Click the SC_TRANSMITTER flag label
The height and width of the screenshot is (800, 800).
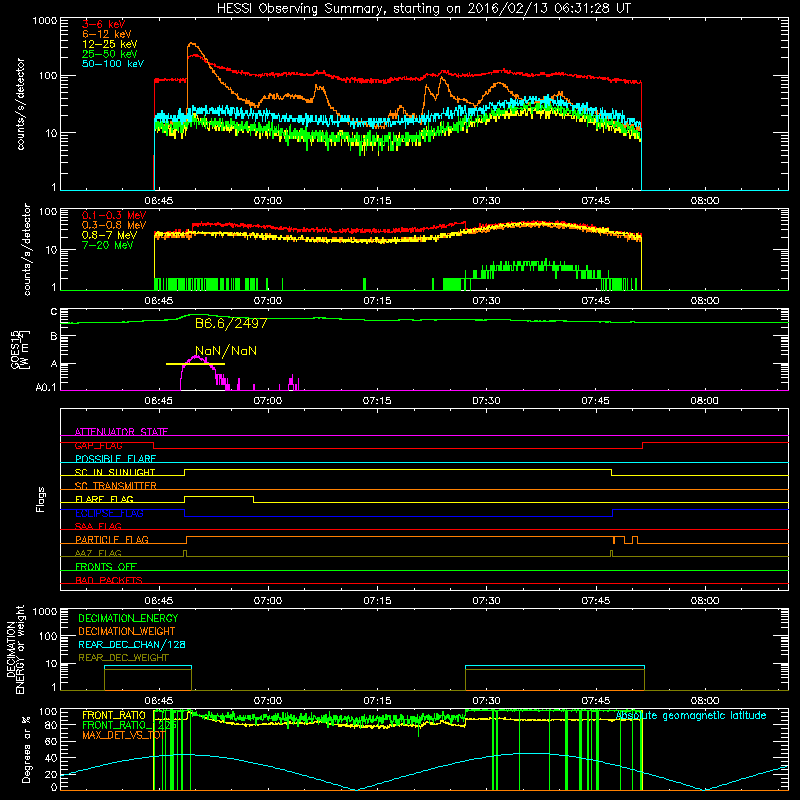116,486
